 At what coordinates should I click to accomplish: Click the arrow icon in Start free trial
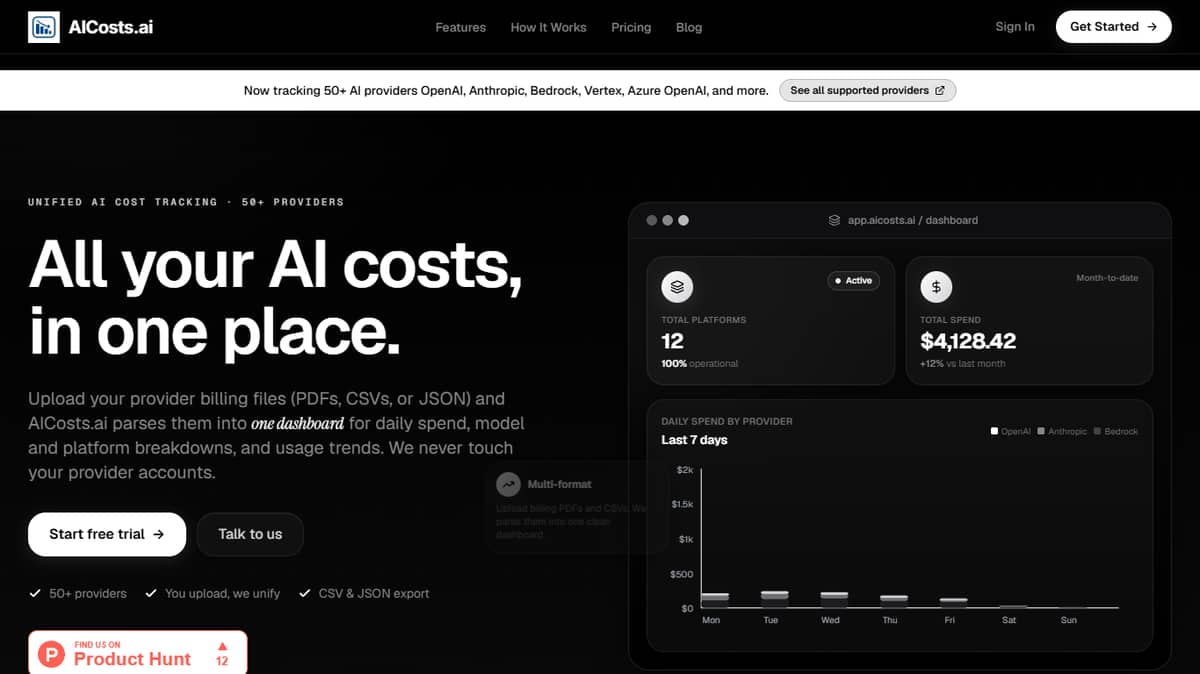point(158,534)
